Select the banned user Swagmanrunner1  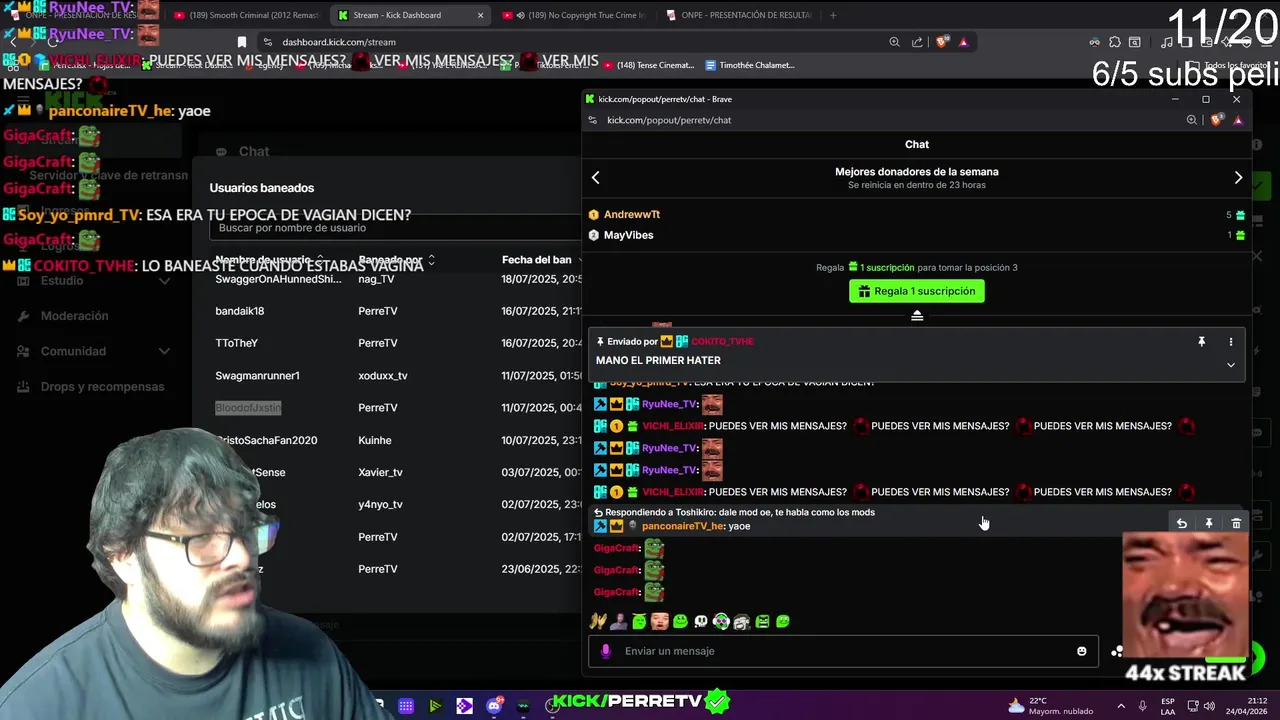pos(257,376)
